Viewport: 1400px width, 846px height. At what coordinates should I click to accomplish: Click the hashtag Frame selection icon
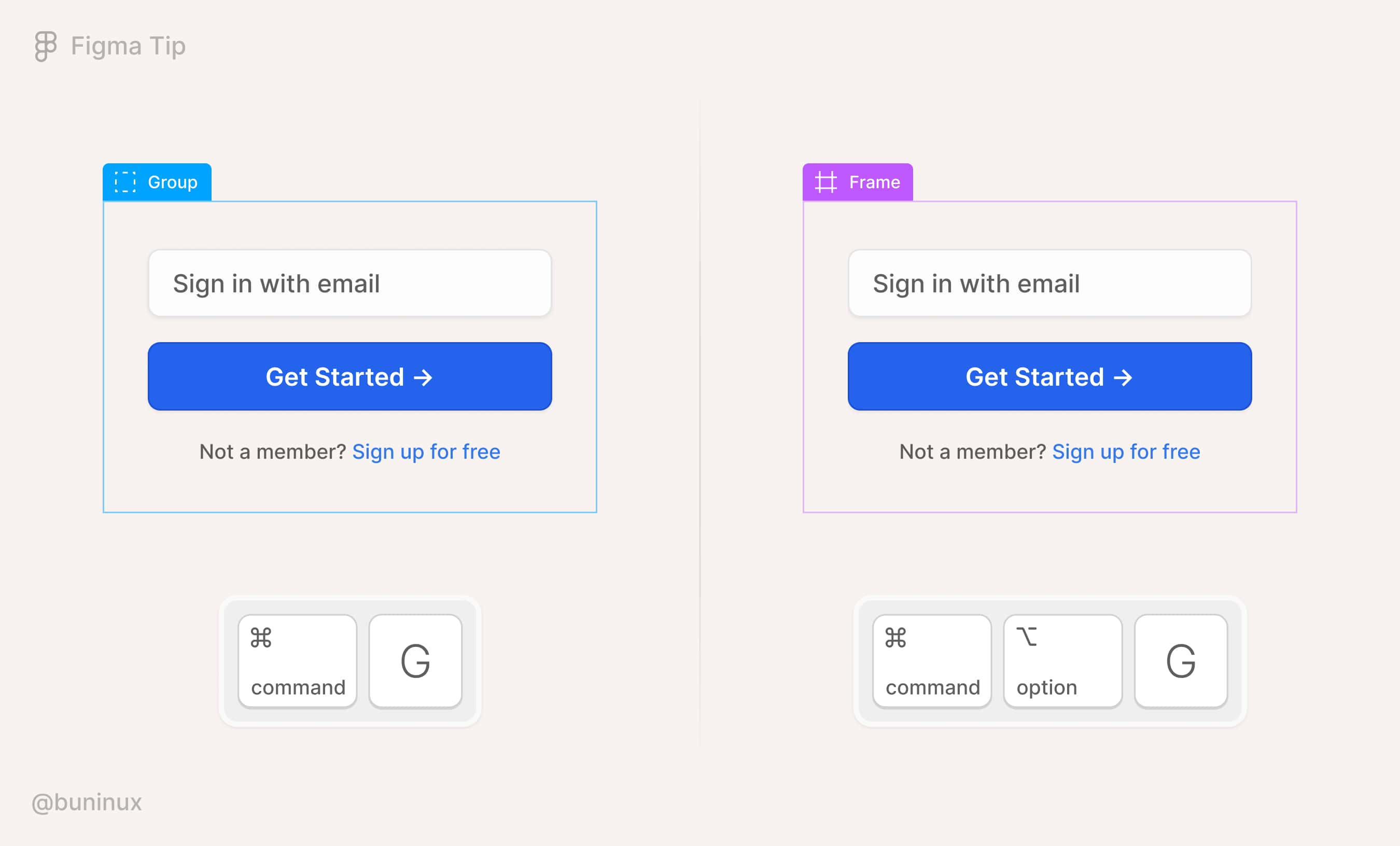(825, 182)
